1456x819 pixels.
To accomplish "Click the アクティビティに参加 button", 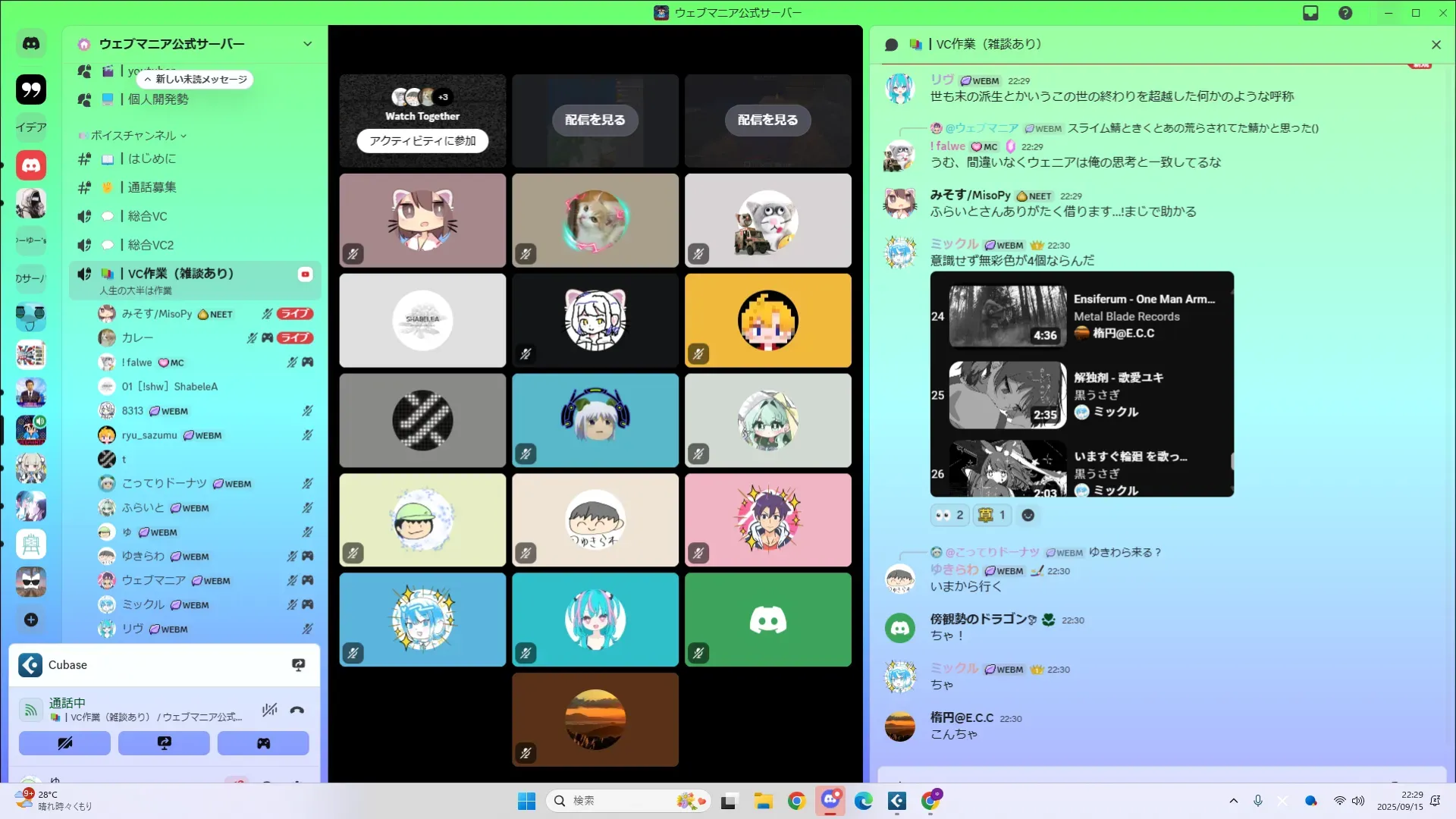I will click(x=422, y=141).
